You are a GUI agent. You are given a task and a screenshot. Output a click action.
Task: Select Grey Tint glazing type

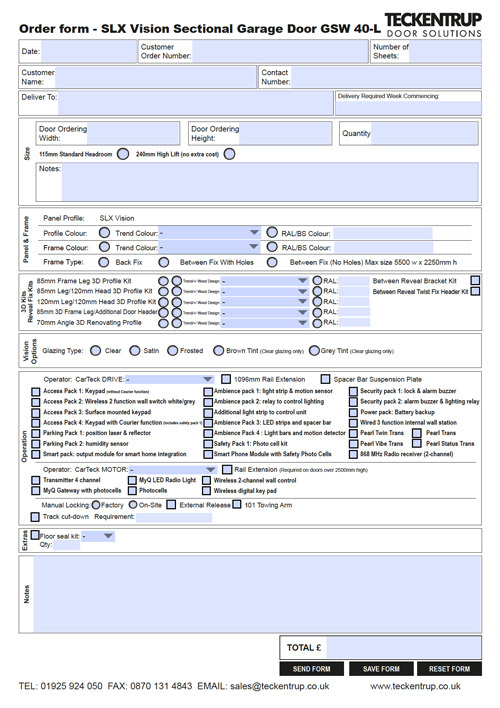pyautogui.click(x=314, y=350)
